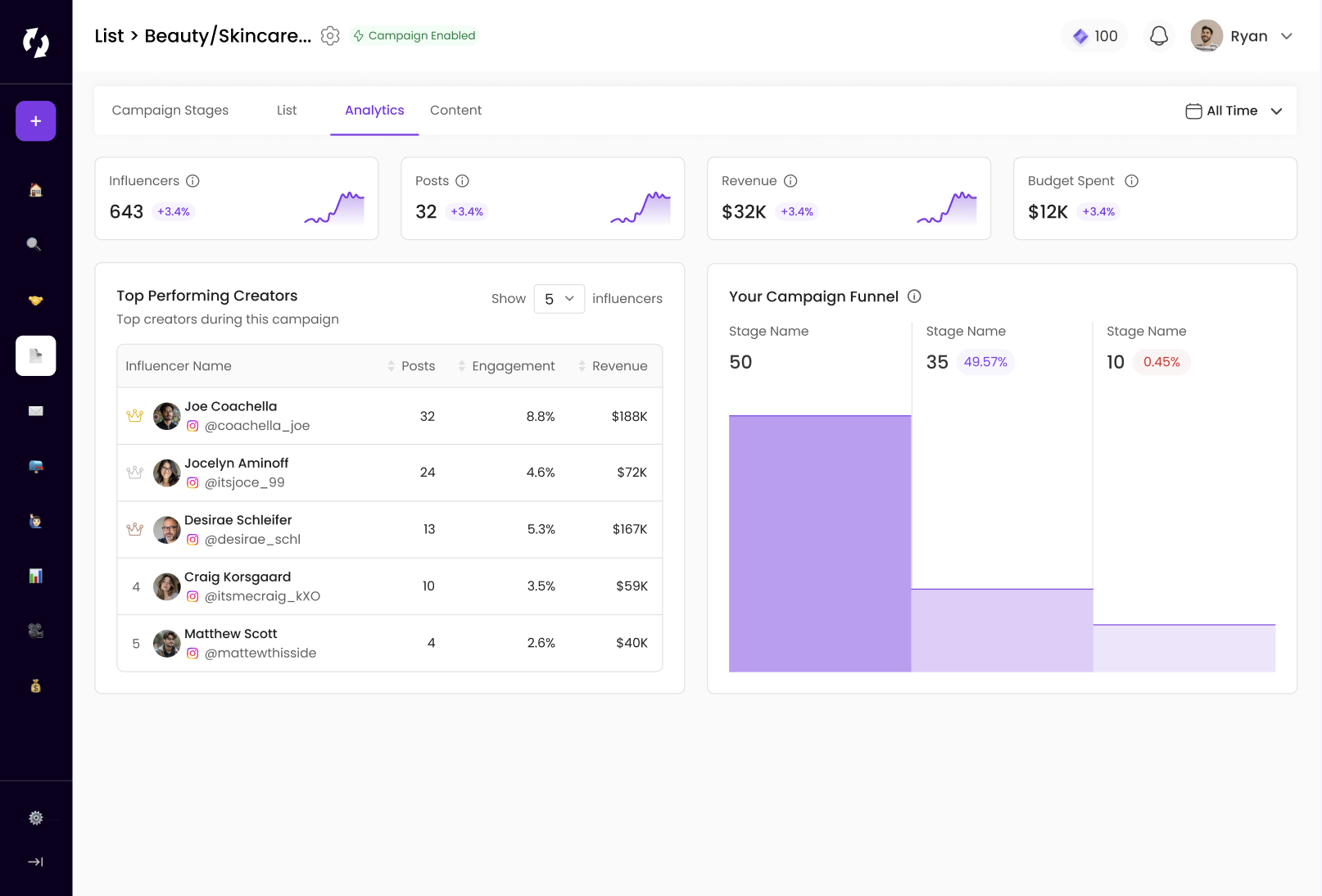
Task: Click the money bag icon in sidebar
Action: (x=35, y=686)
